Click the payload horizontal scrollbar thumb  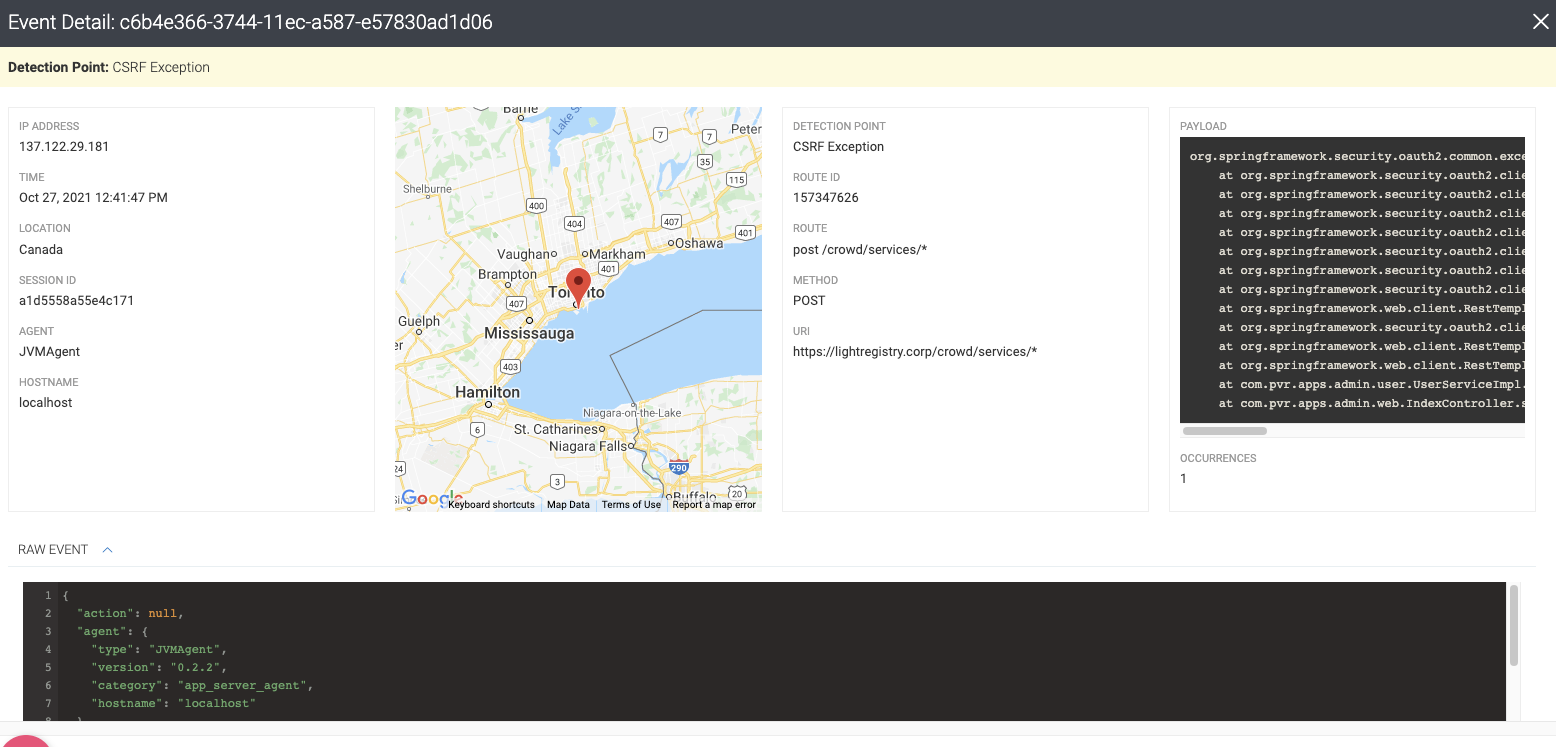coord(1224,431)
